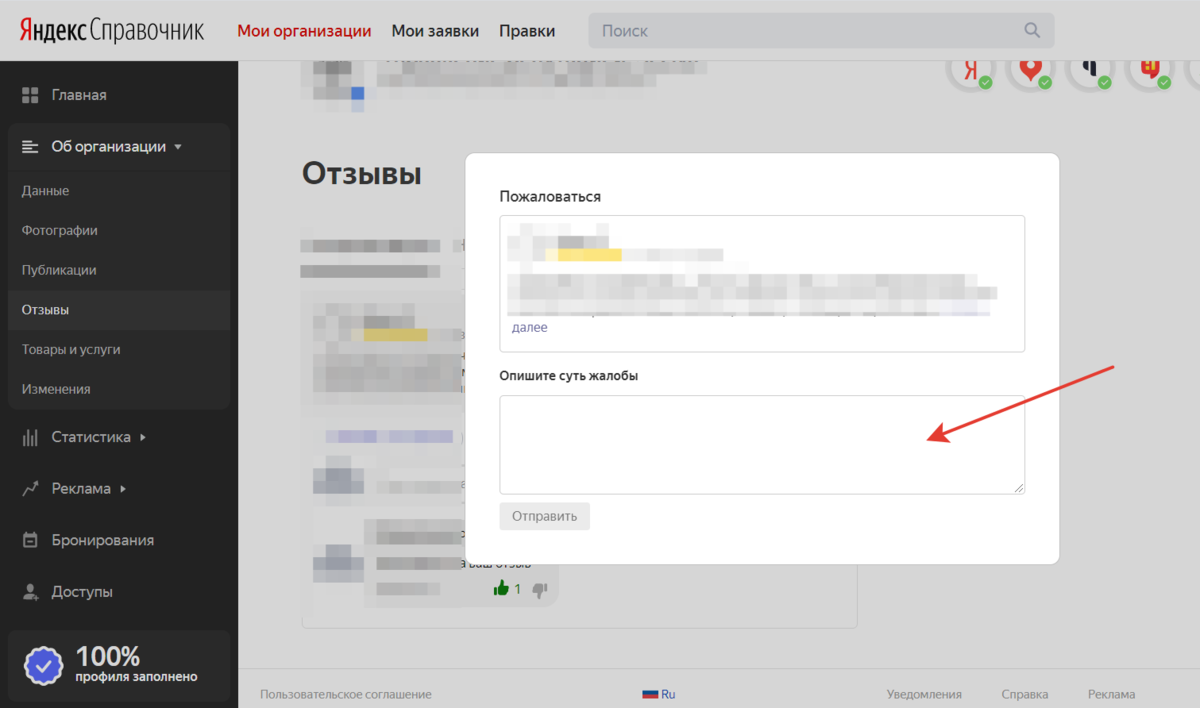Screen dimensions: 1200x708
Task: Click the Yandex Я service status icon
Action: click(970, 69)
